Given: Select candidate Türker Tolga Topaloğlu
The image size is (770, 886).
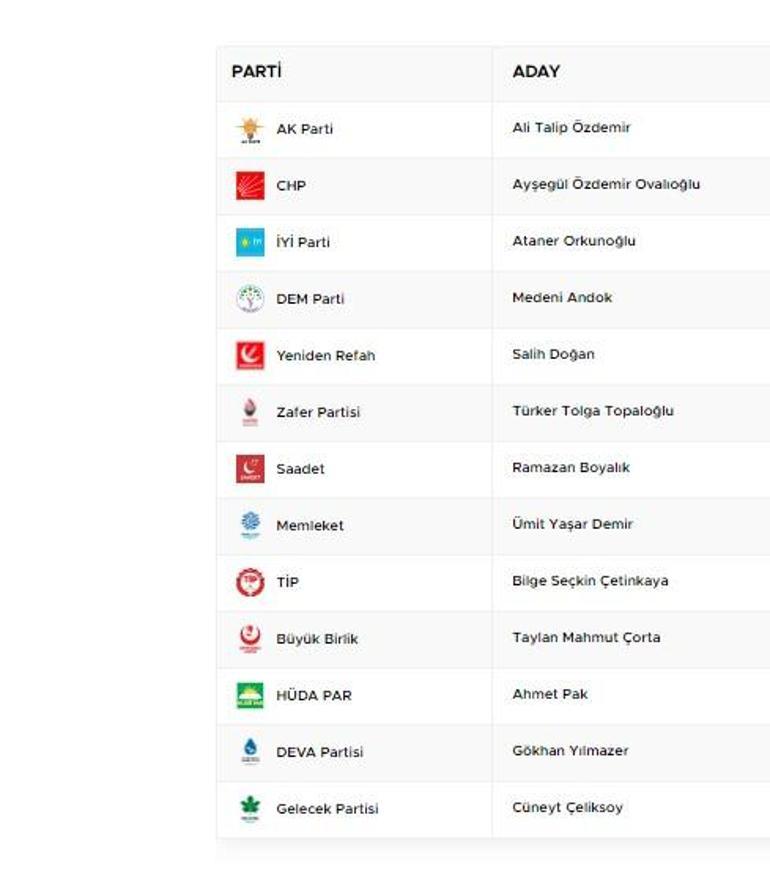Looking at the screenshot, I should pyautogui.click(x=593, y=411).
